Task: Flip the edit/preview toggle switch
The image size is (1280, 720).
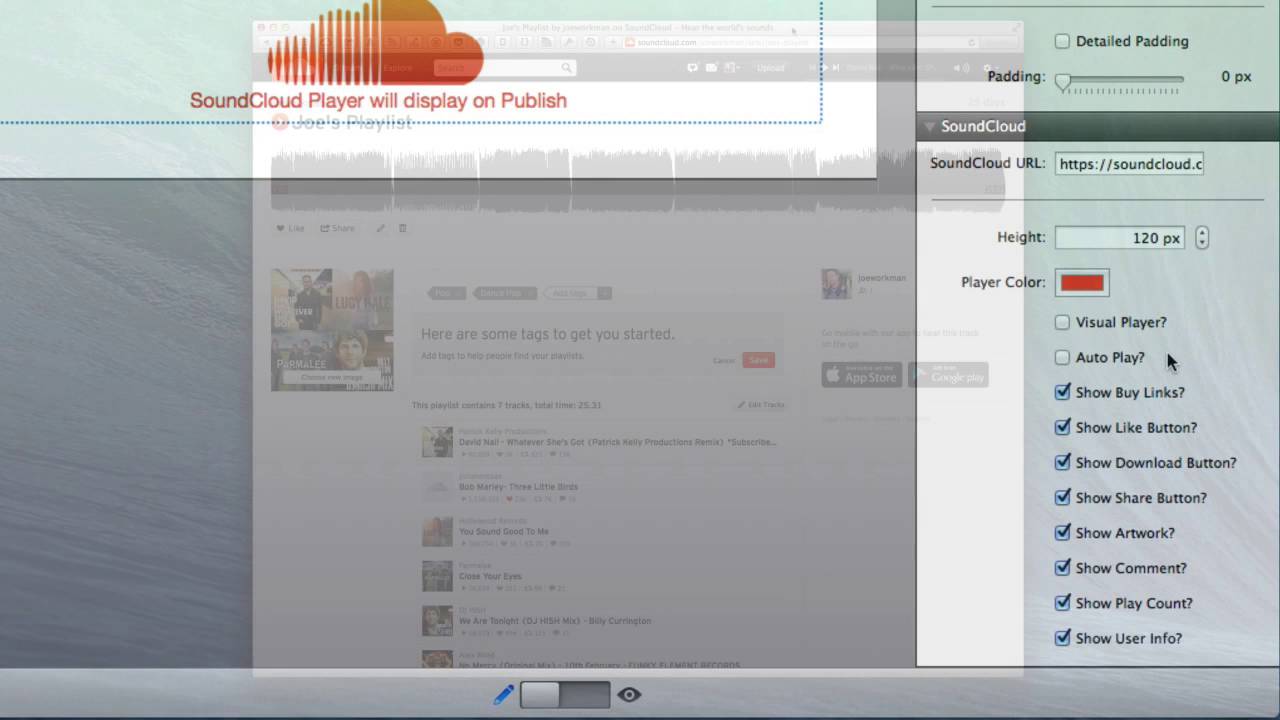Action: (565, 695)
